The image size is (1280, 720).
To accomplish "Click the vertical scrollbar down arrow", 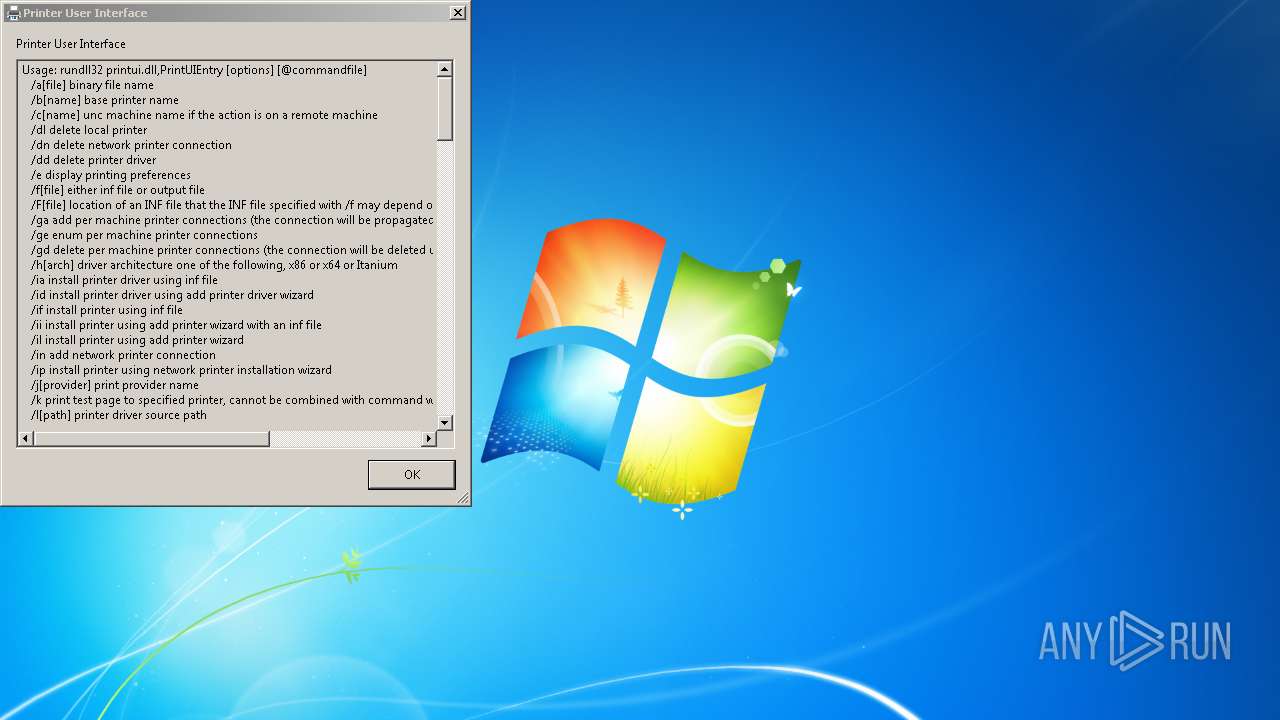I will 445,423.
